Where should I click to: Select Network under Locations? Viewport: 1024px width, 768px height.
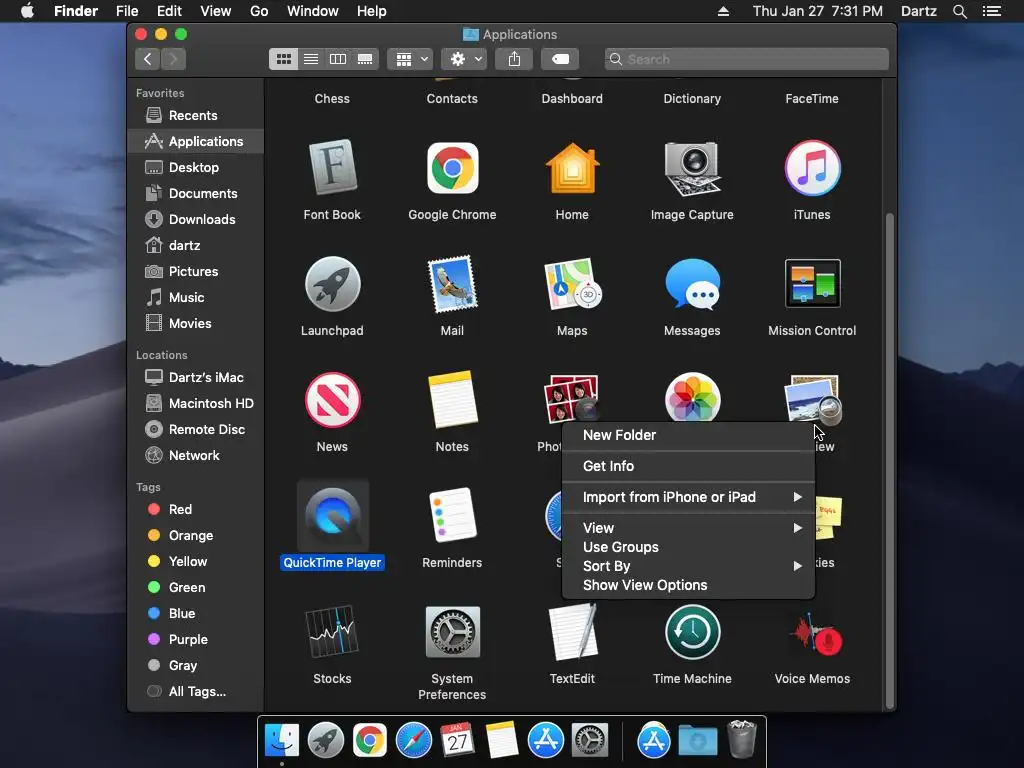[x=196, y=456]
